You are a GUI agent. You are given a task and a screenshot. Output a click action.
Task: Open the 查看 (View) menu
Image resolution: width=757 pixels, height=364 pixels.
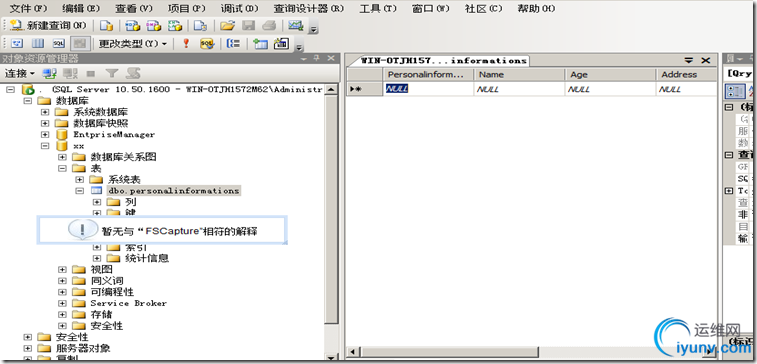click(134, 8)
